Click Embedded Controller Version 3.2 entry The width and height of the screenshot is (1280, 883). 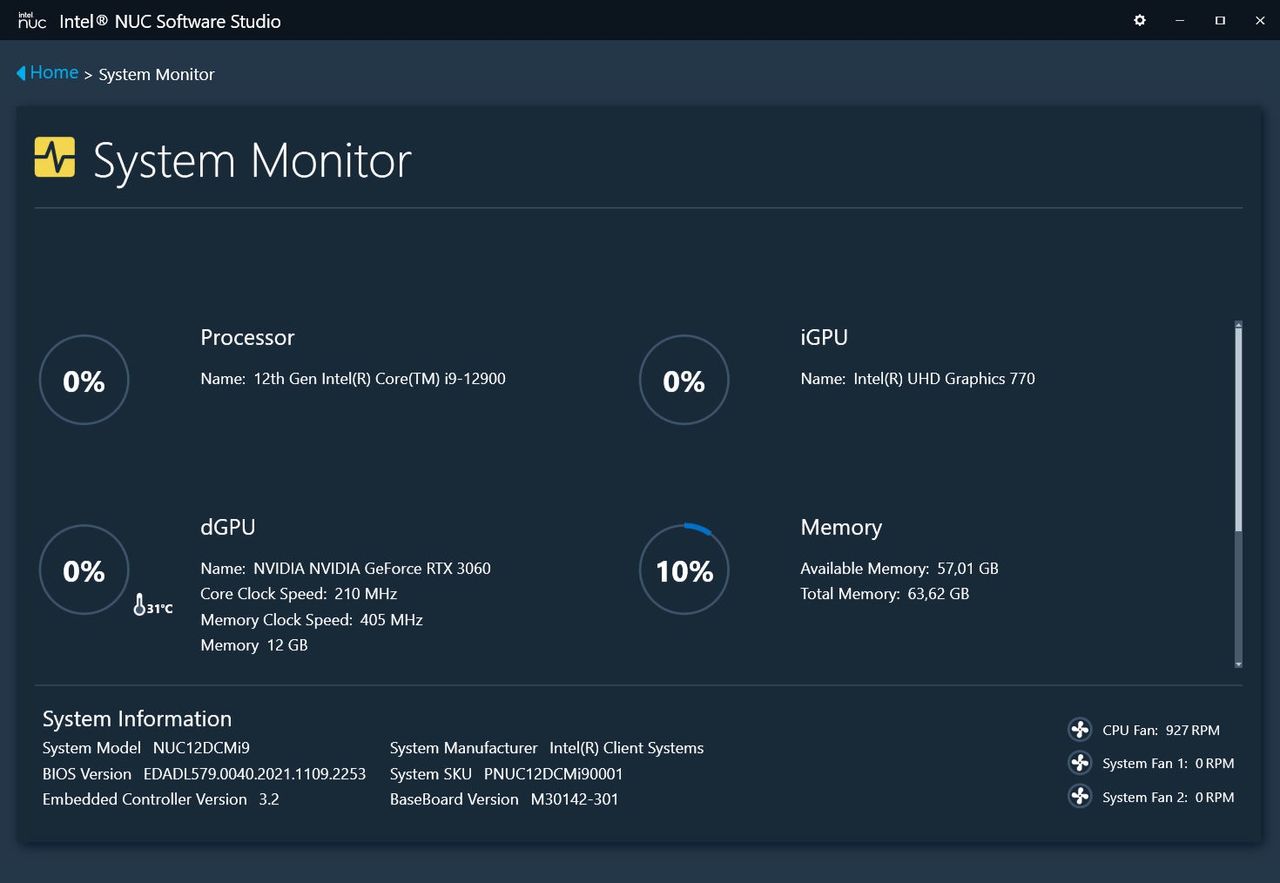161,799
